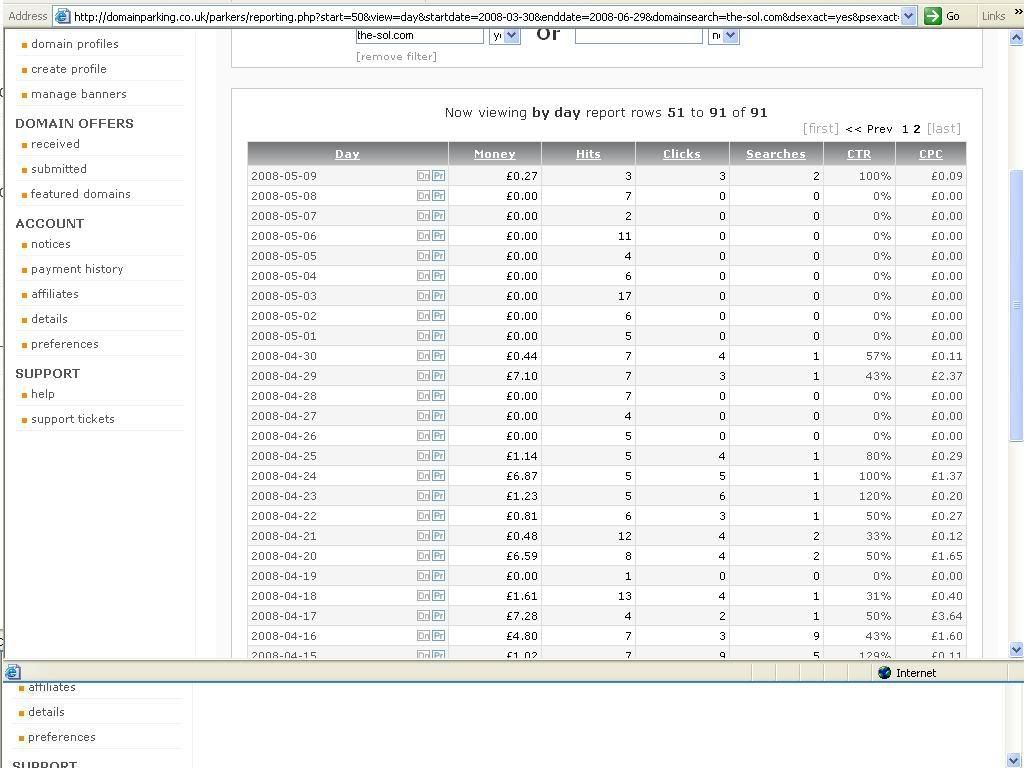Click the Dn icon for 2008-05-03
This screenshot has height=768, width=1024.
[423, 296]
